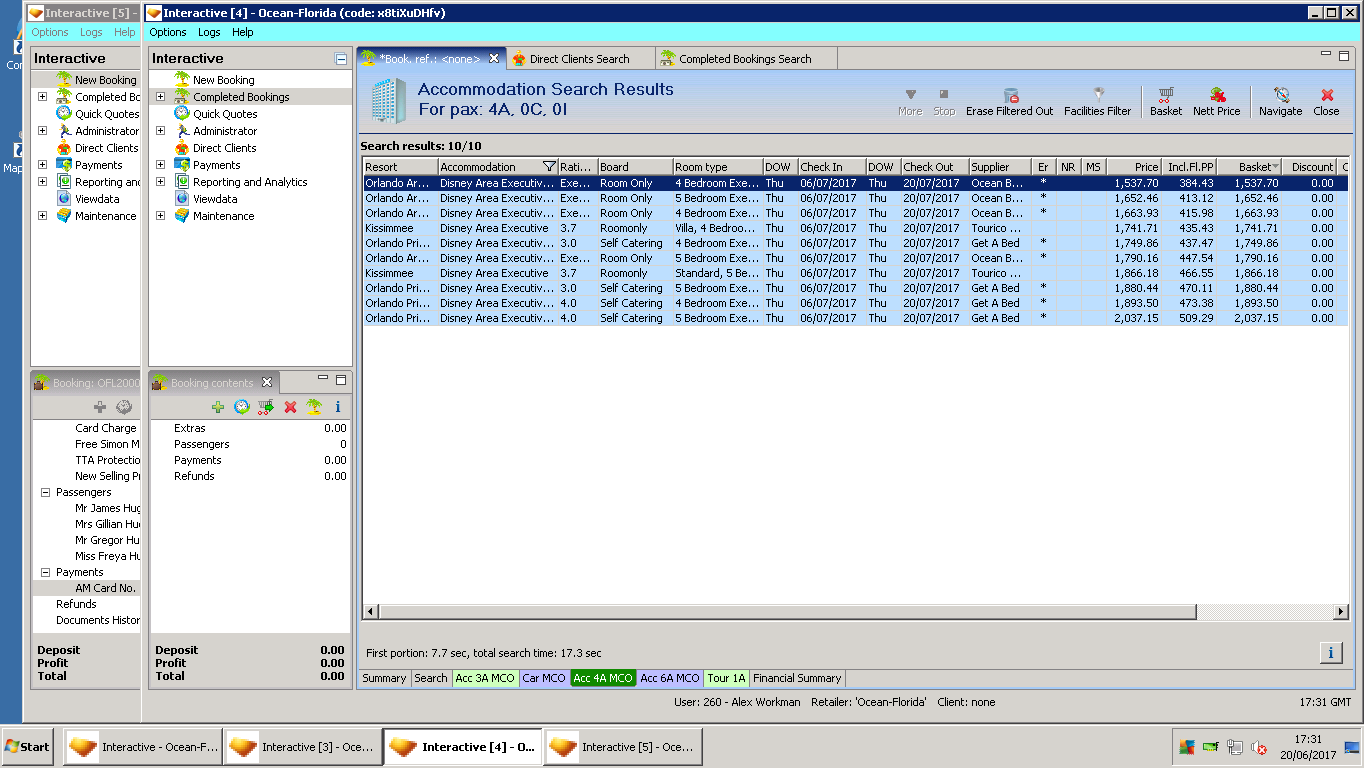
Task: Click the Direct Clients tree icon in Interactive [4]
Action: pos(182,148)
